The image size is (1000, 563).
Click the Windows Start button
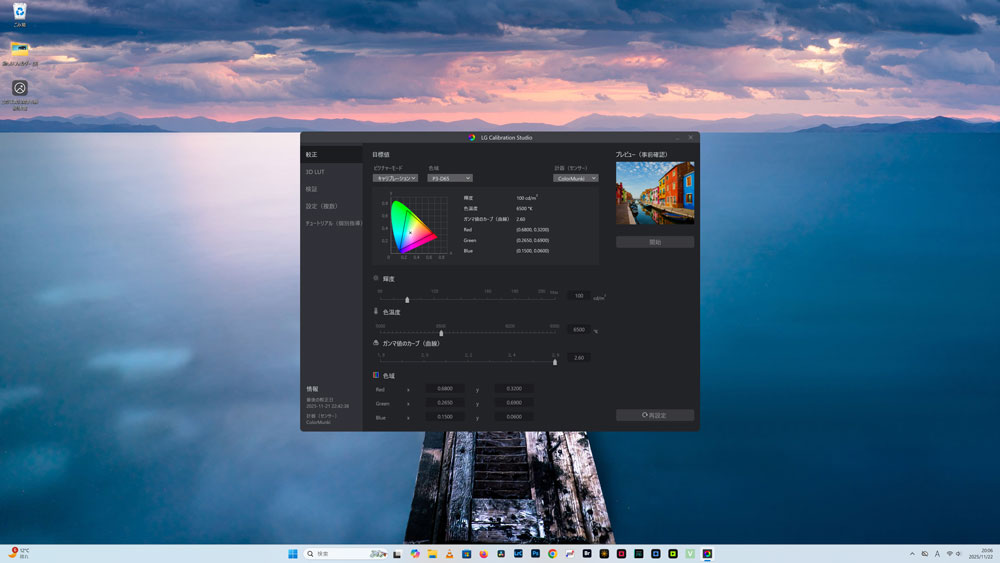(x=293, y=553)
